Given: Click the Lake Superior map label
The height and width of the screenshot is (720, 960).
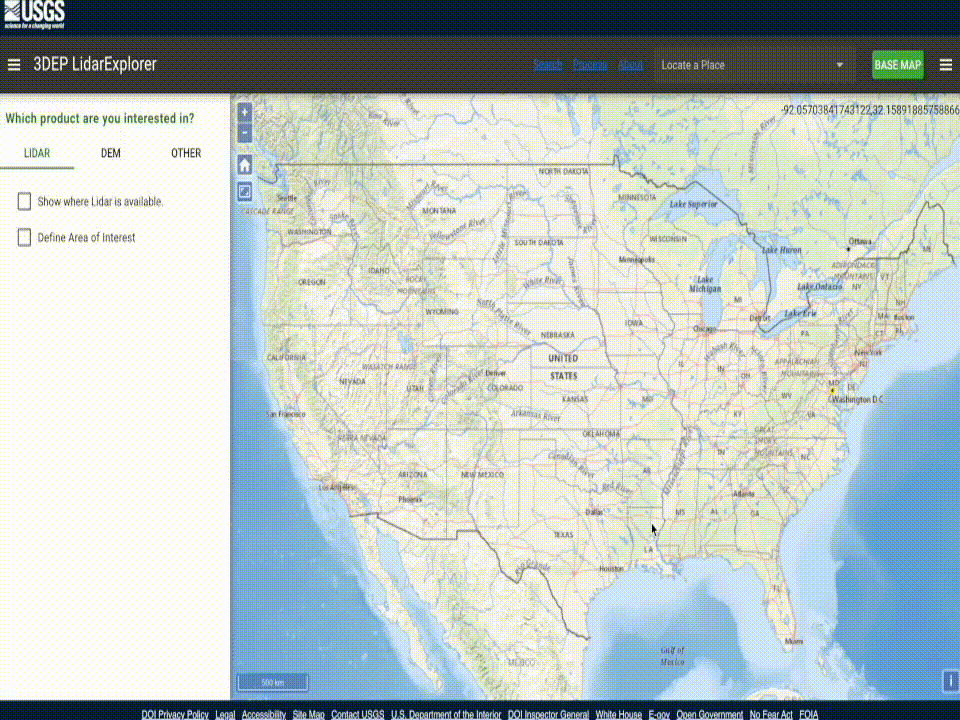Looking at the screenshot, I should tap(693, 204).
